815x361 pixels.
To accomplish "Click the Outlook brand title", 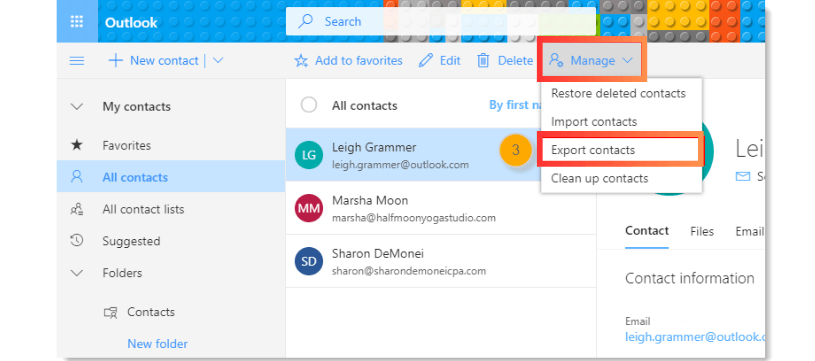I will pos(131,23).
